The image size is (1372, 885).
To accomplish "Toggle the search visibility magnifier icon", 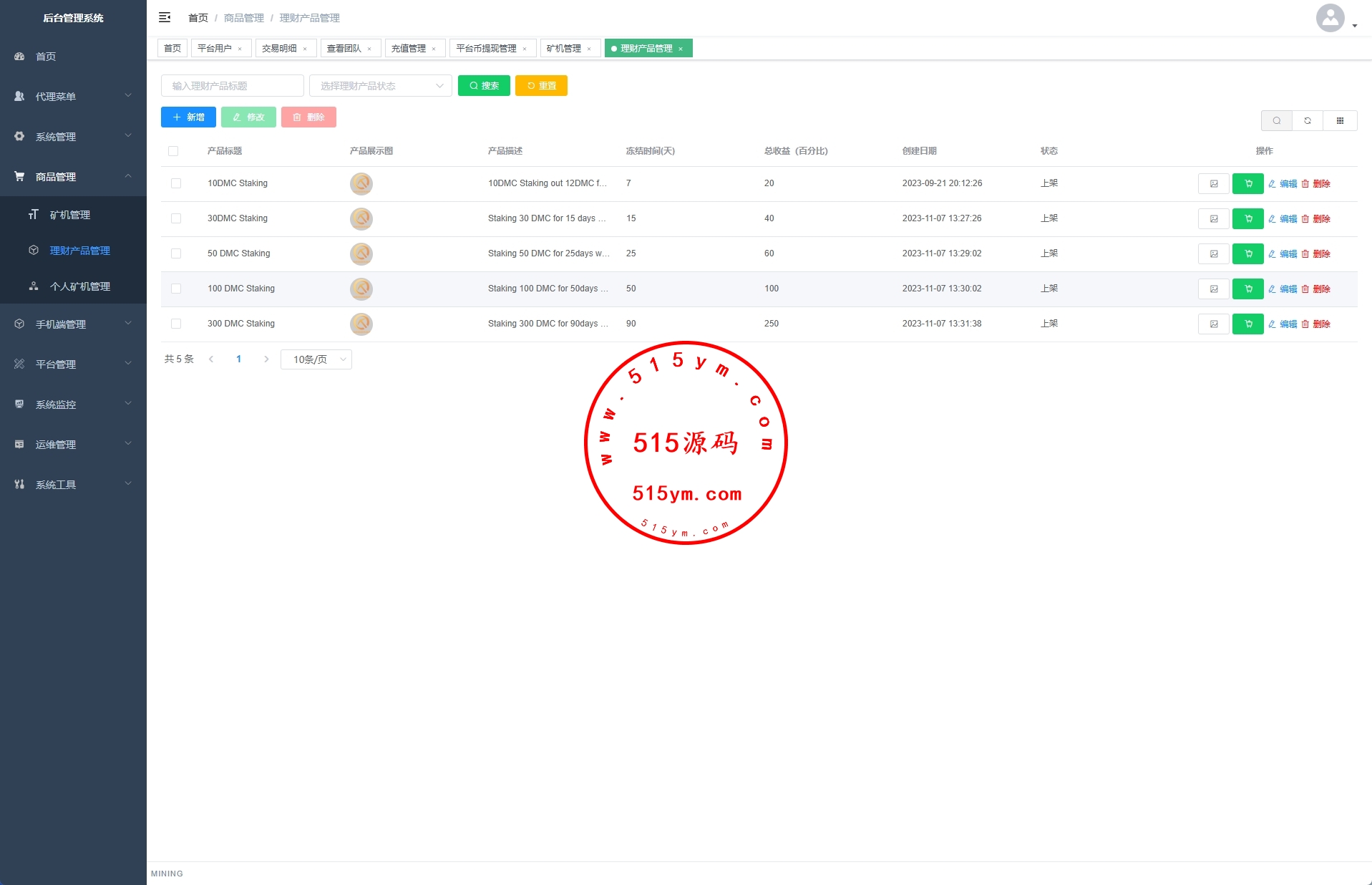I will (x=1276, y=121).
